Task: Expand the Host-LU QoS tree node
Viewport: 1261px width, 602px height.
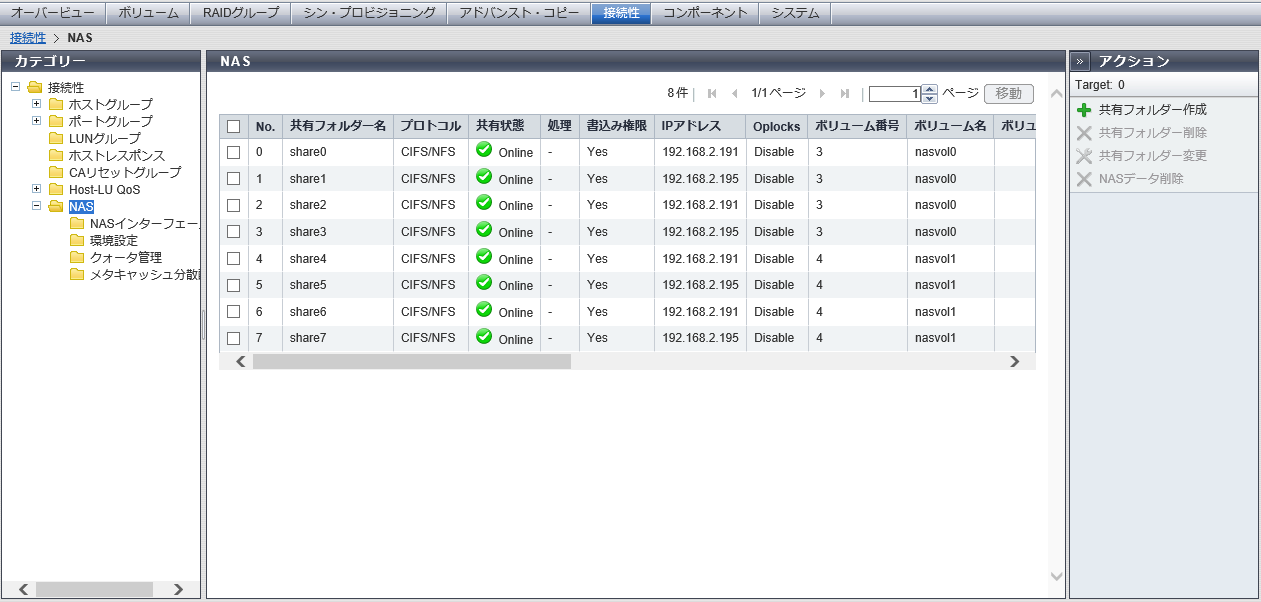Action: tap(36, 189)
